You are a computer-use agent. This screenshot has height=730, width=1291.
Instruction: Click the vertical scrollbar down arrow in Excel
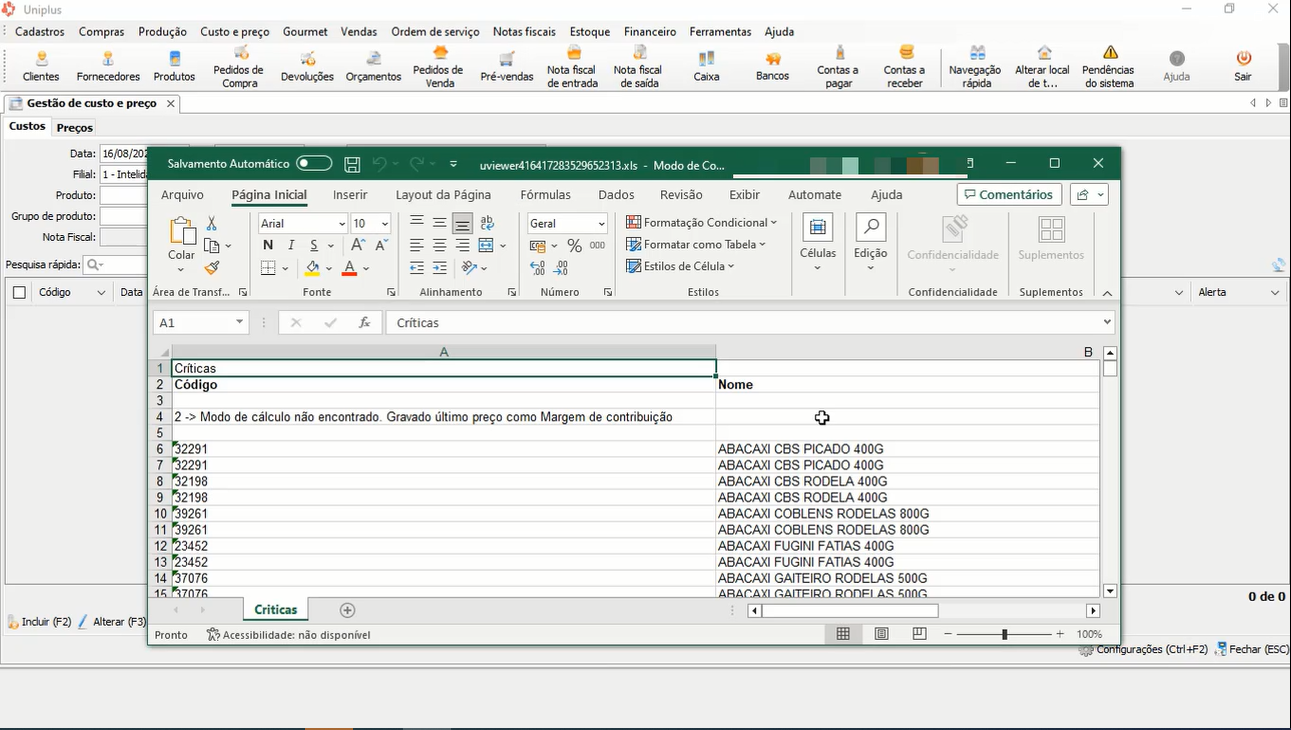pyautogui.click(x=1110, y=591)
